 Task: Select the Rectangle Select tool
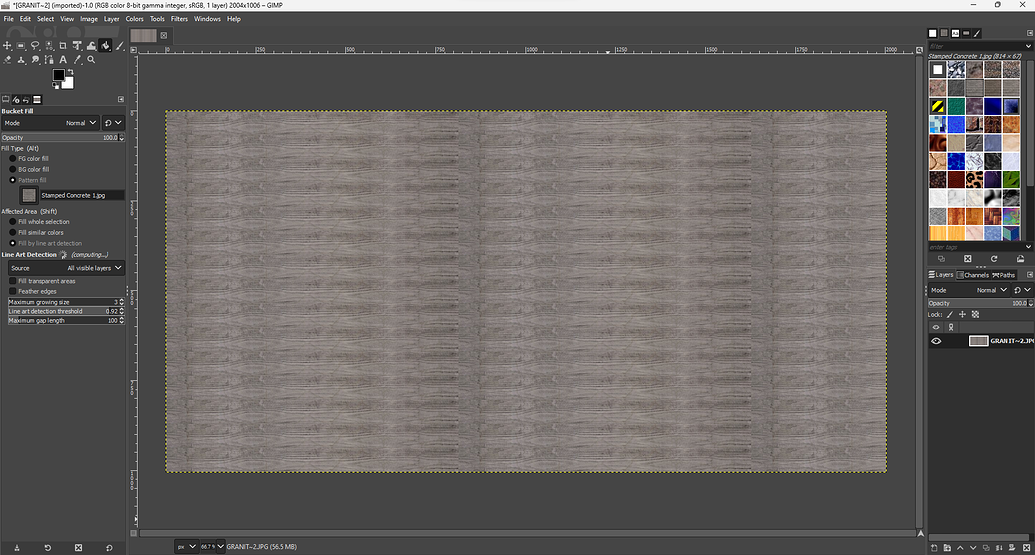21,46
